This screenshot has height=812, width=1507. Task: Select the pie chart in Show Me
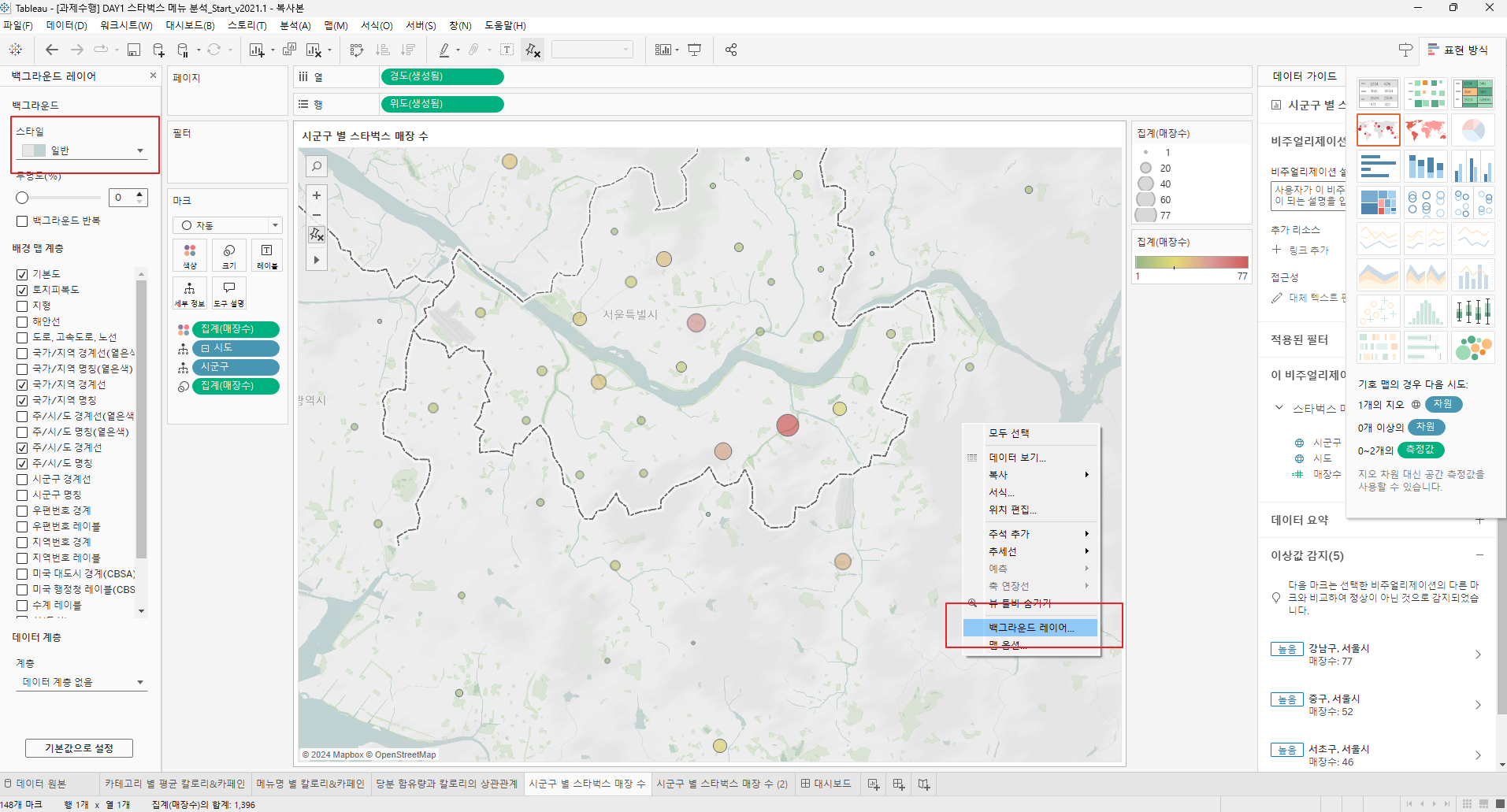[x=1473, y=129]
